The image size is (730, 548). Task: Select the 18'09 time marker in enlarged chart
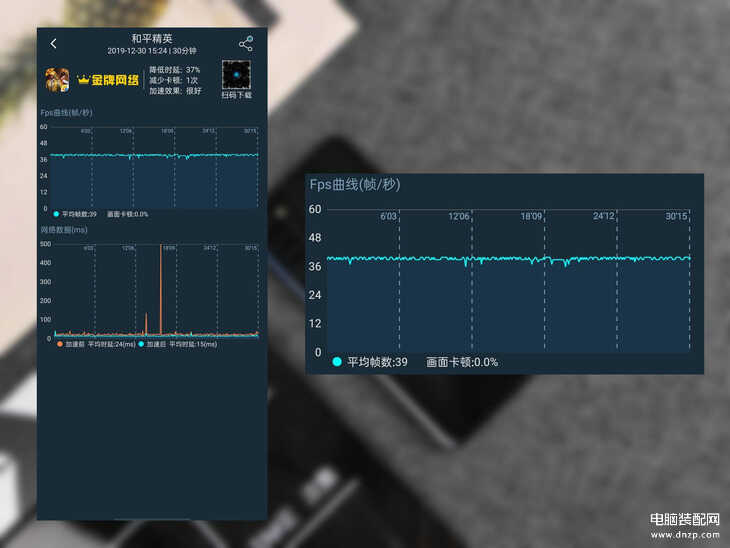531,216
